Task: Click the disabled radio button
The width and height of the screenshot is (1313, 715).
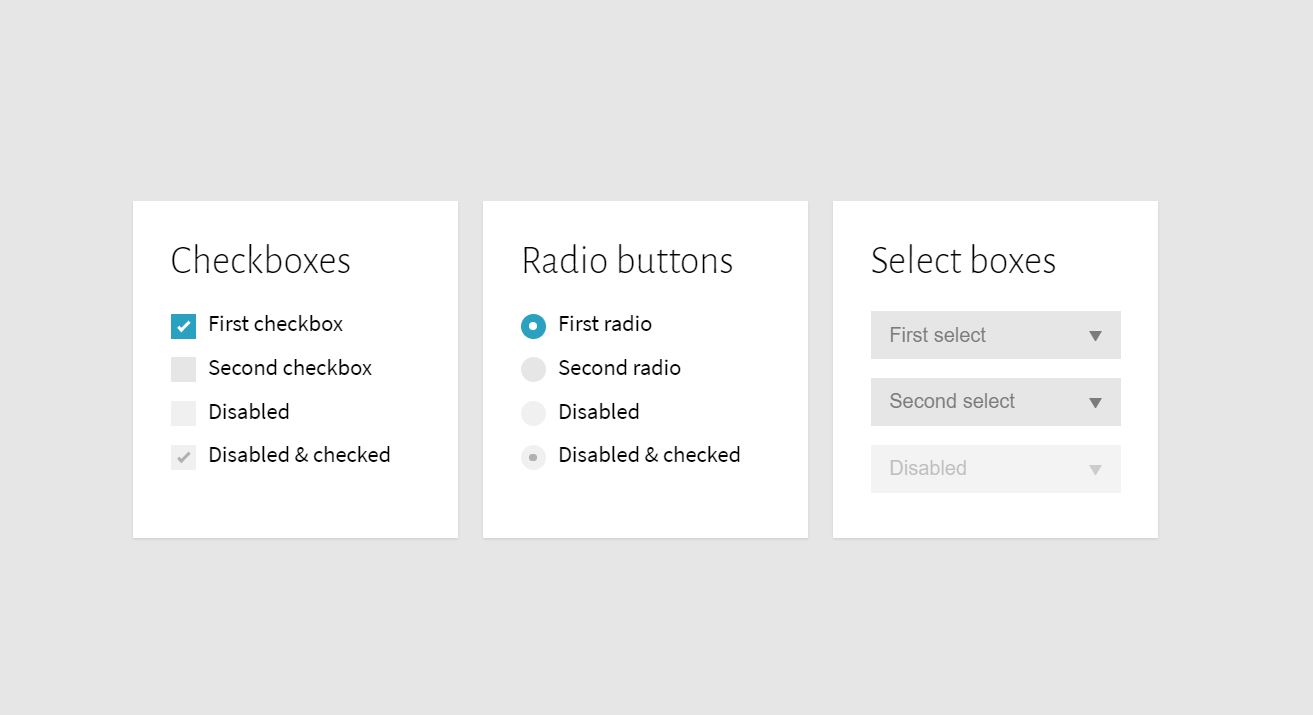Action: pos(532,412)
